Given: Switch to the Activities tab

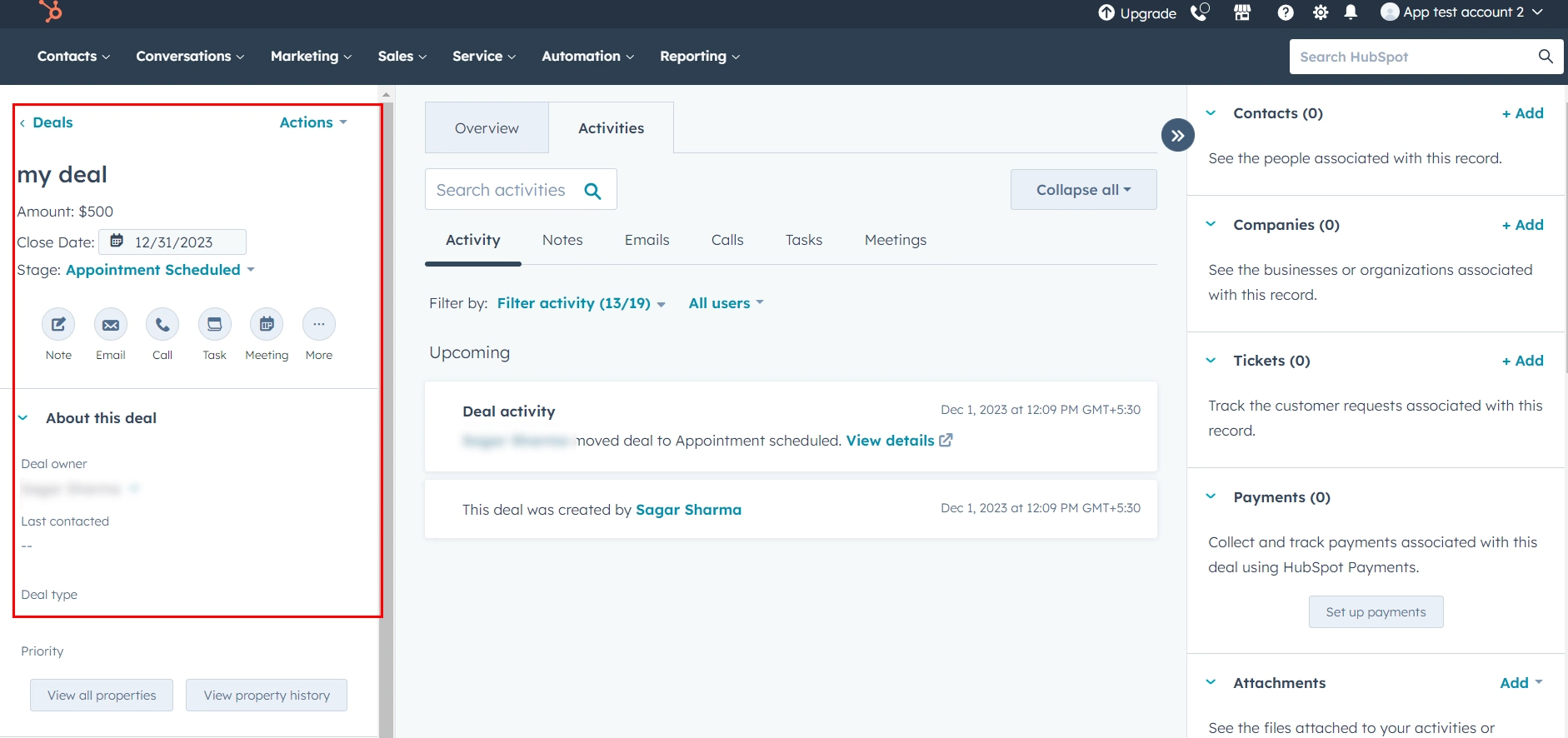Looking at the screenshot, I should coord(612,128).
